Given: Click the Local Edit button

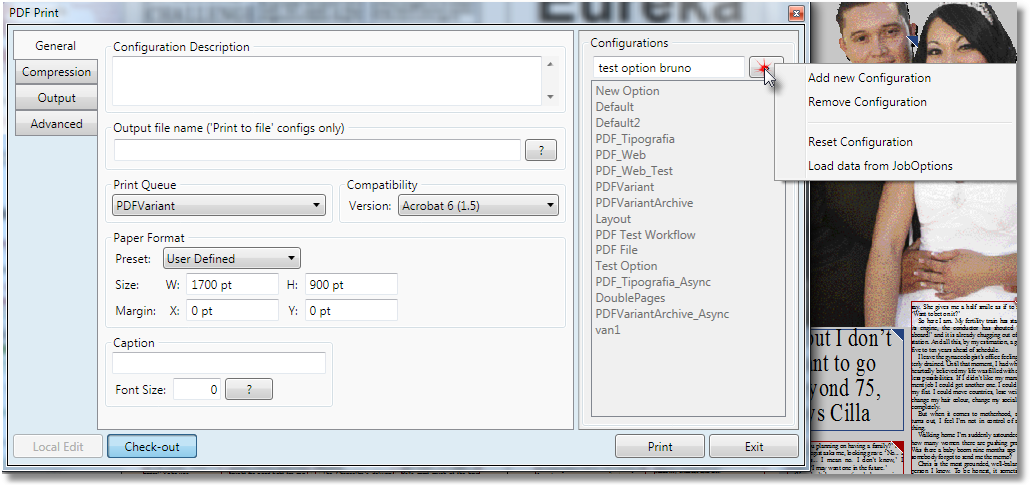Looking at the screenshot, I should click(58, 447).
